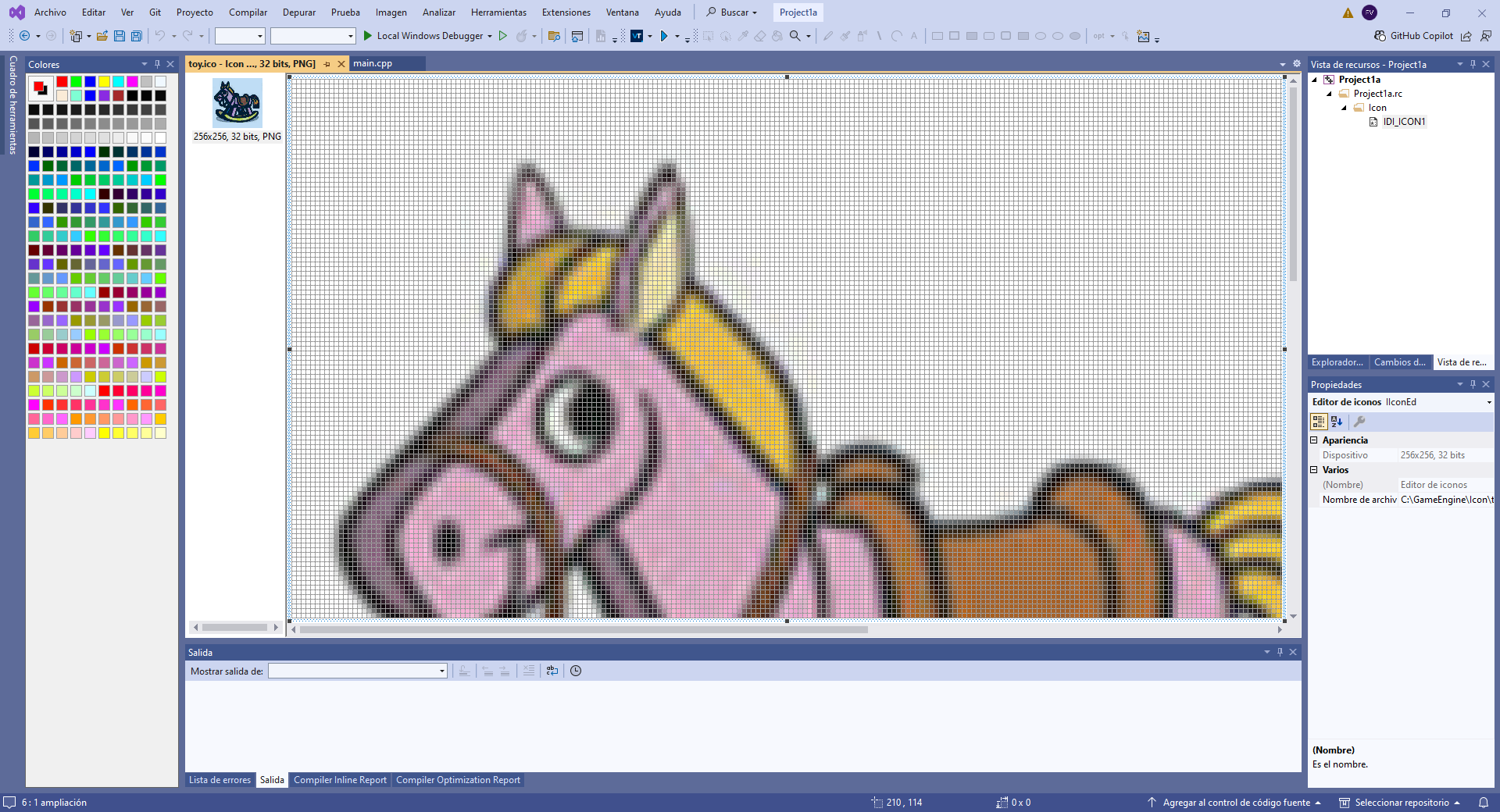
Task: Select the Eraser tool in the image toolbar
Action: tap(760, 36)
